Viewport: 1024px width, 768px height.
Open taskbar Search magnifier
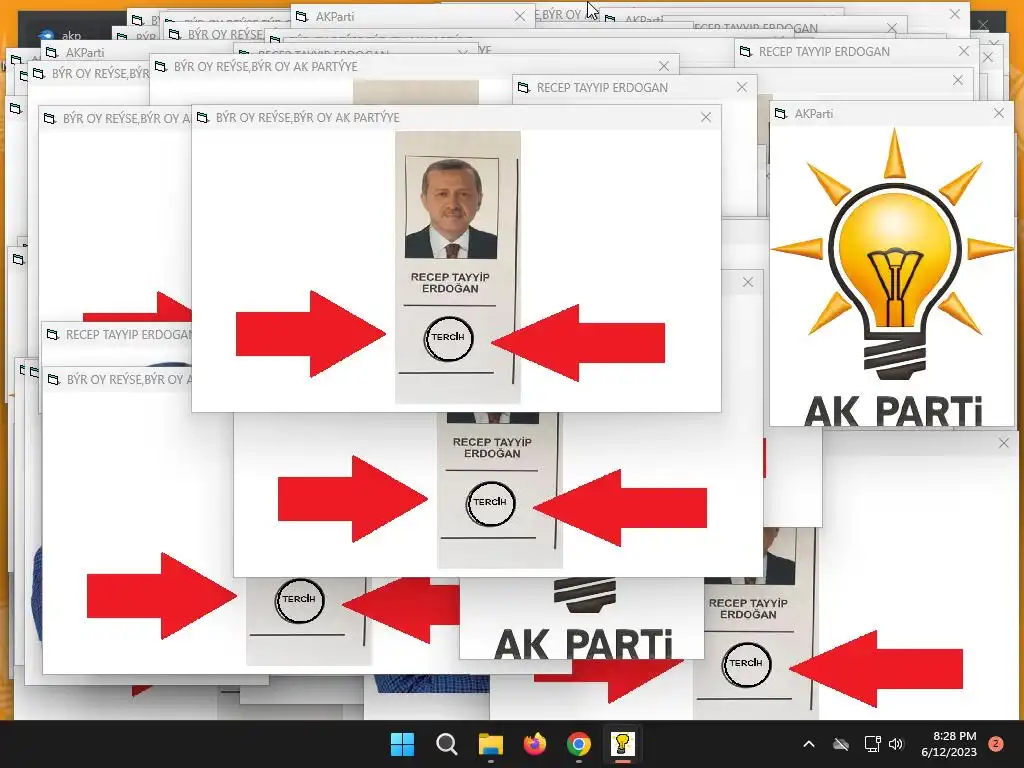[x=447, y=744]
